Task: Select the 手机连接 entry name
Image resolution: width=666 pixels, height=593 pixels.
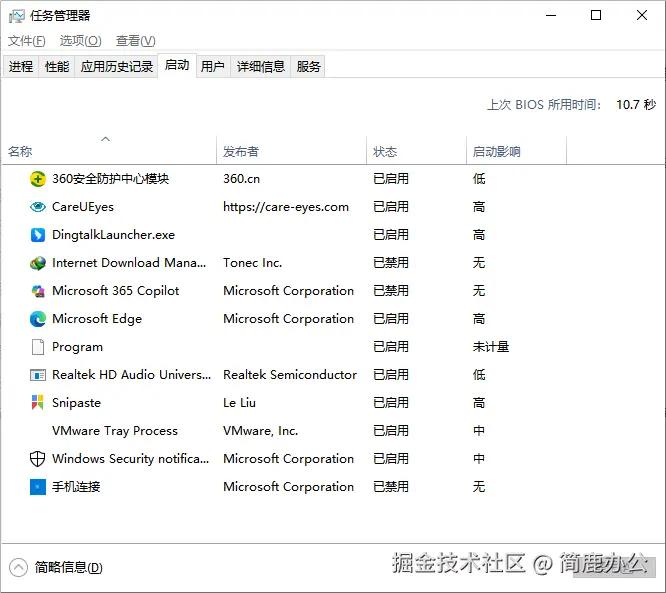Action: (x=76, y=487)
